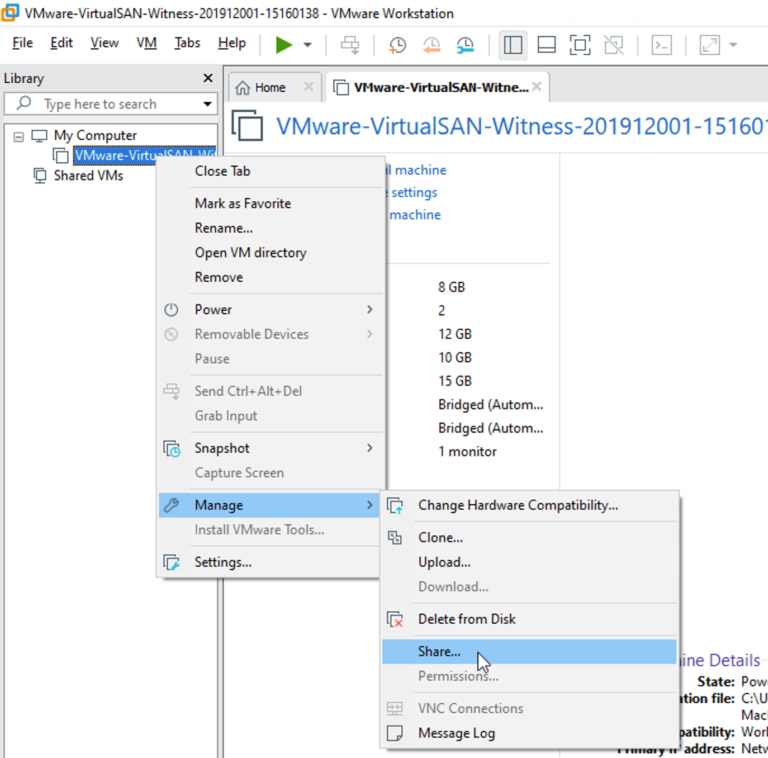Collapse the My Computer tree node

(x=18, y=136)
